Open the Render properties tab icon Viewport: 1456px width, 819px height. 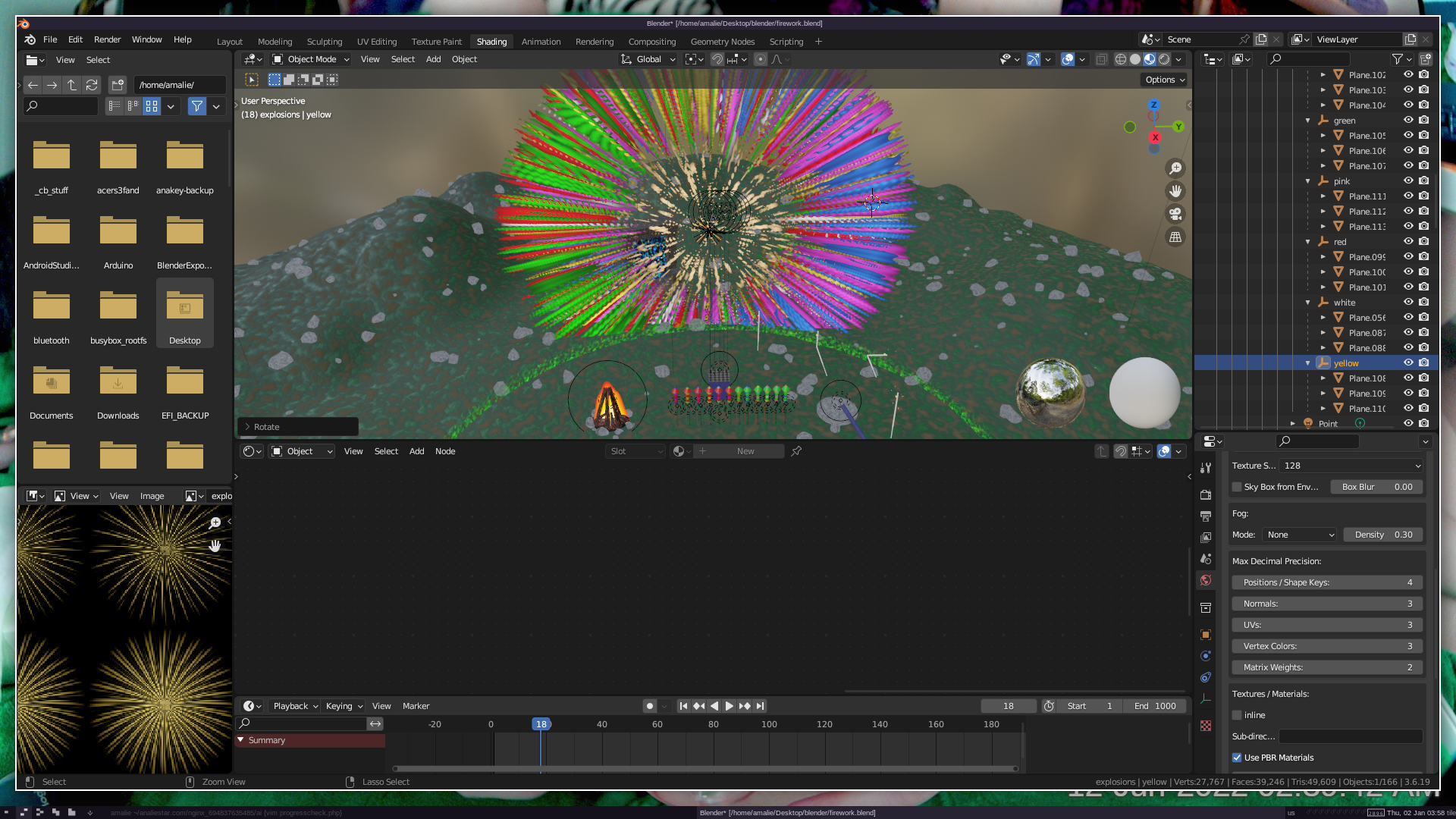click(1206, 494)
